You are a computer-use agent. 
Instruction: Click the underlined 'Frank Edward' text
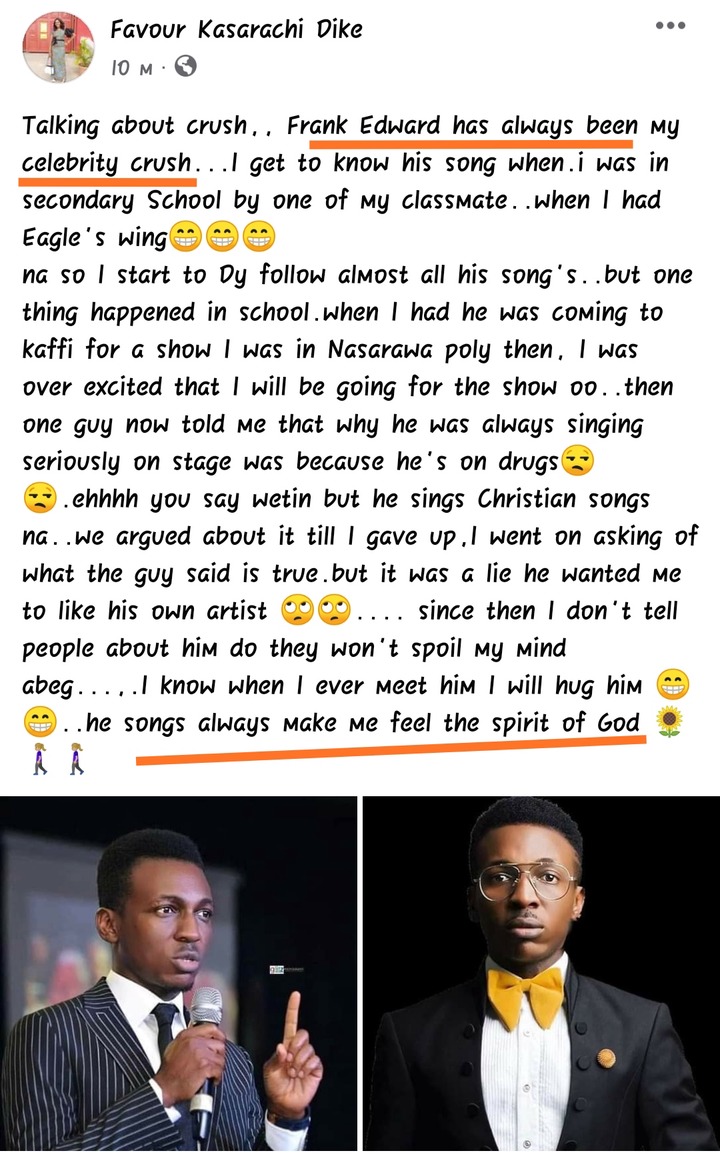click(363, 126)
